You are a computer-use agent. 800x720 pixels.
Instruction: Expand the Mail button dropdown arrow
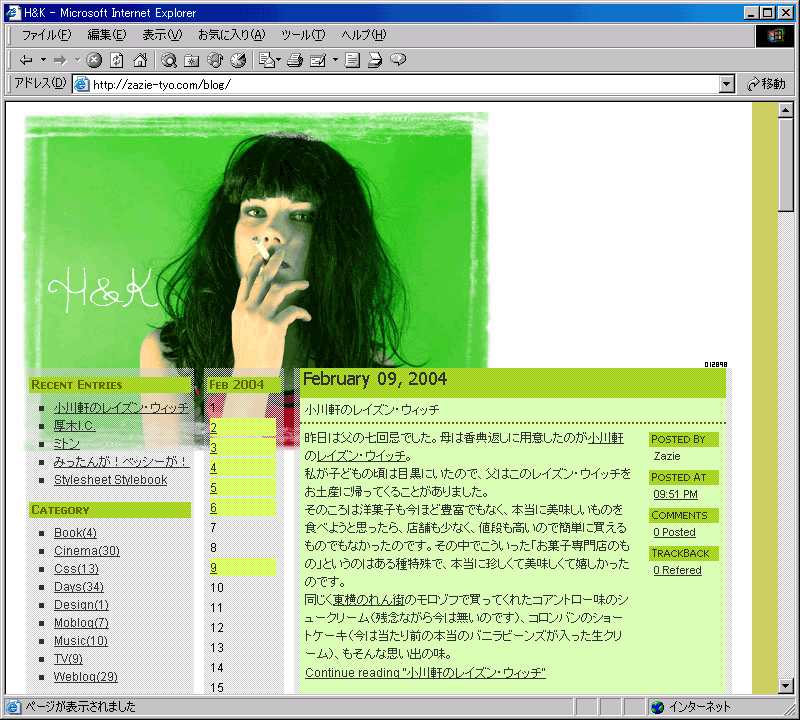[279, 60]
